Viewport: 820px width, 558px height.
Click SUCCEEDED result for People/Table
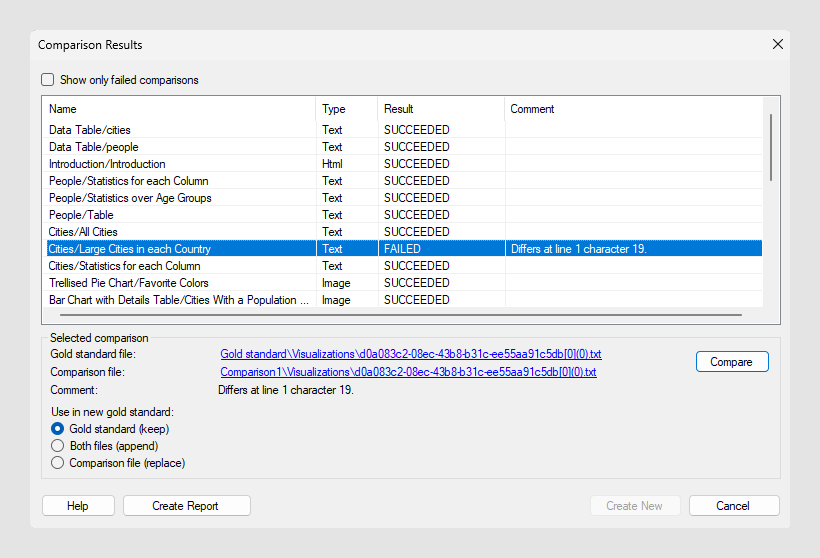tap(441, 215)
